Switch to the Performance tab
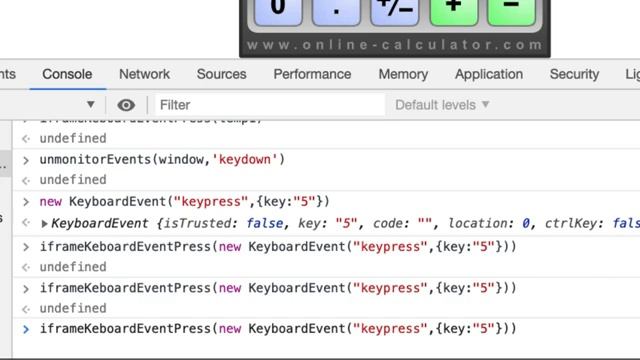Image resolution: width=640 pixels, height=360 pixels. (312, 74)
